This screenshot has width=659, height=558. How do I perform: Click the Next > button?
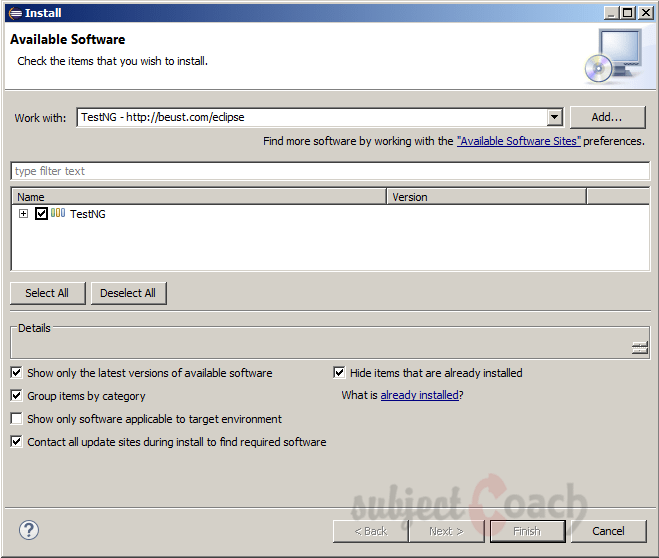(x=447, y=531)
